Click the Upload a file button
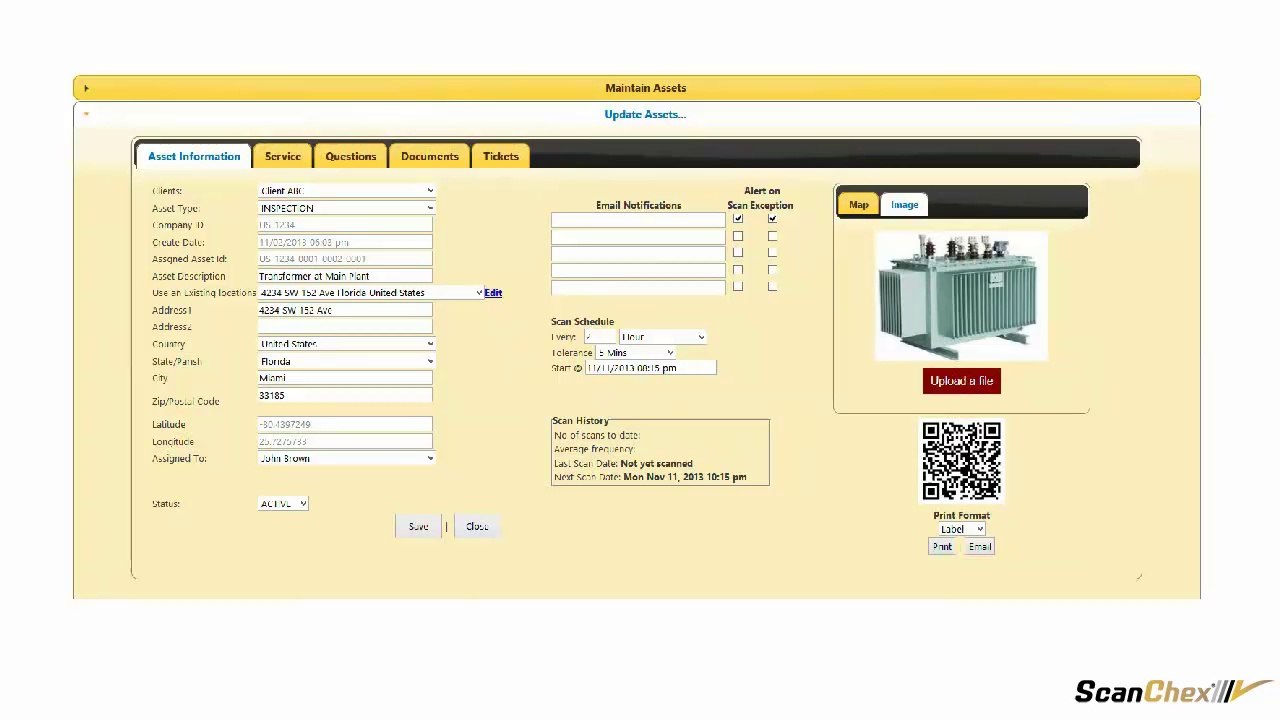 coord(961,381)
